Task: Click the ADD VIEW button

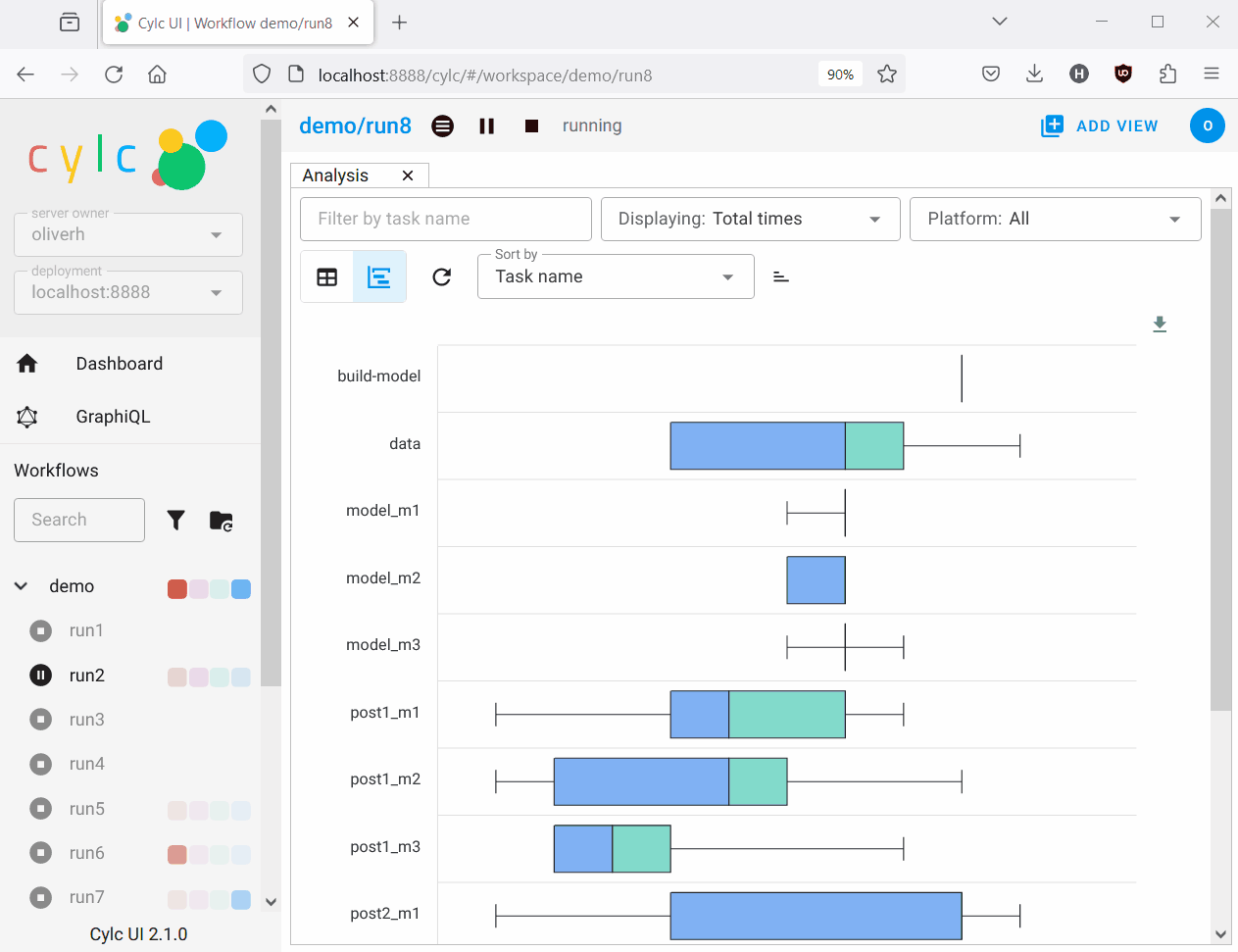Action: click(1100, 125)
